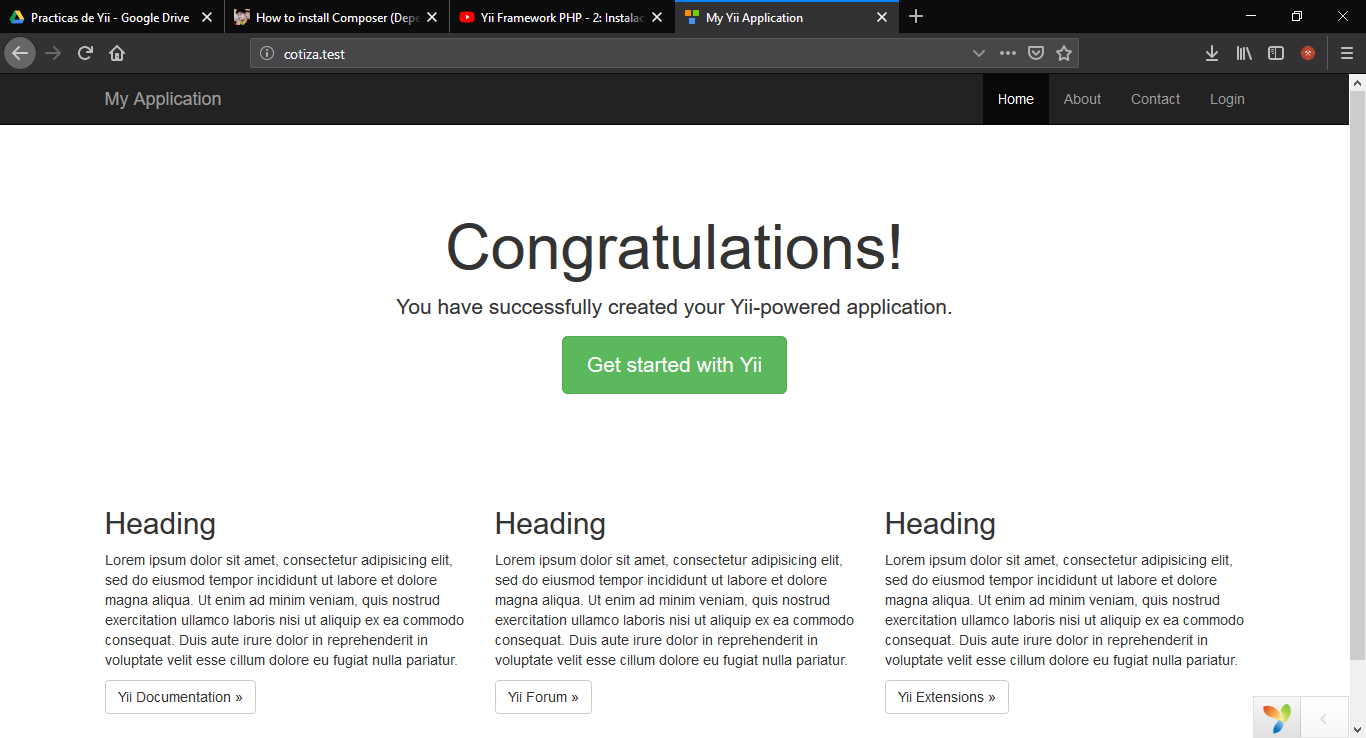
Task: Click the browser back arrow button
Action: [20, 54]
